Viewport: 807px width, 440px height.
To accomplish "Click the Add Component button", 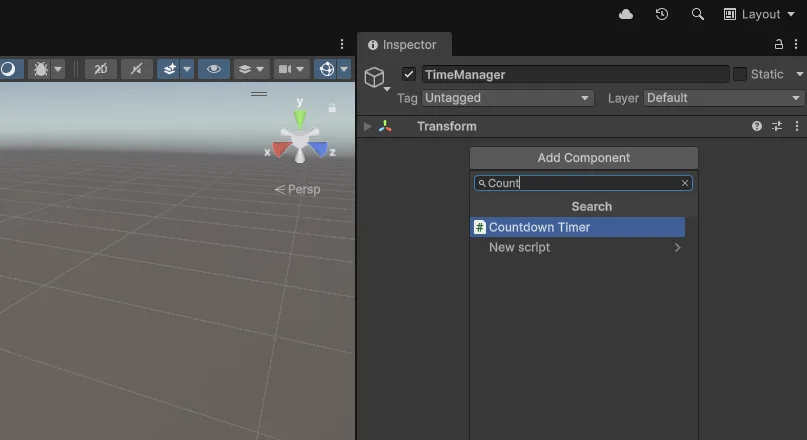I will coord(584,157).
